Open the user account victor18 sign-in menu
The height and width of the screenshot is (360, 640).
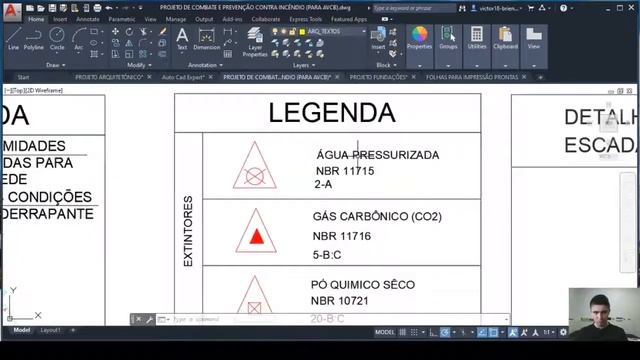click(x=496, y=8)
